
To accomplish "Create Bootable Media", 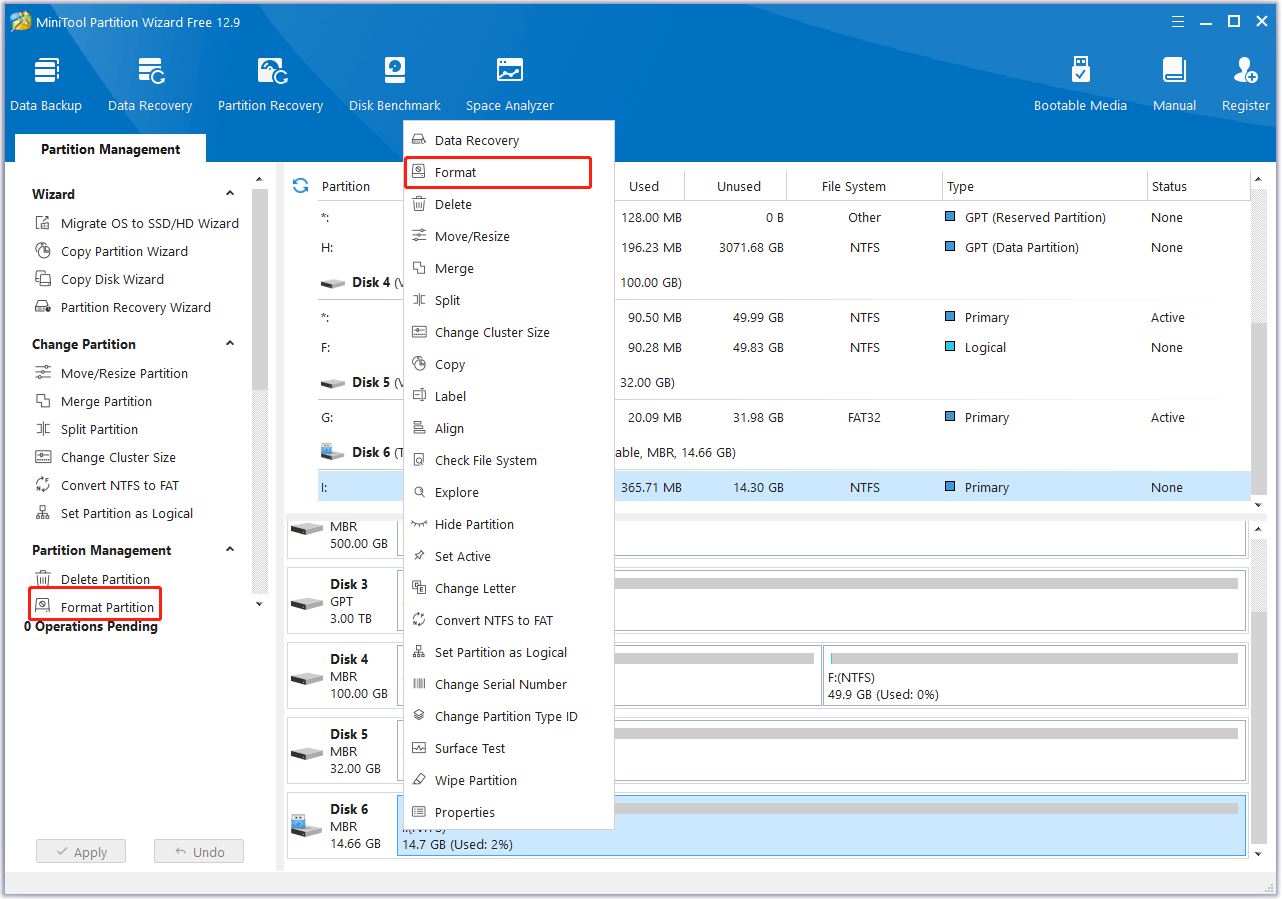I will coord(1080,85).
